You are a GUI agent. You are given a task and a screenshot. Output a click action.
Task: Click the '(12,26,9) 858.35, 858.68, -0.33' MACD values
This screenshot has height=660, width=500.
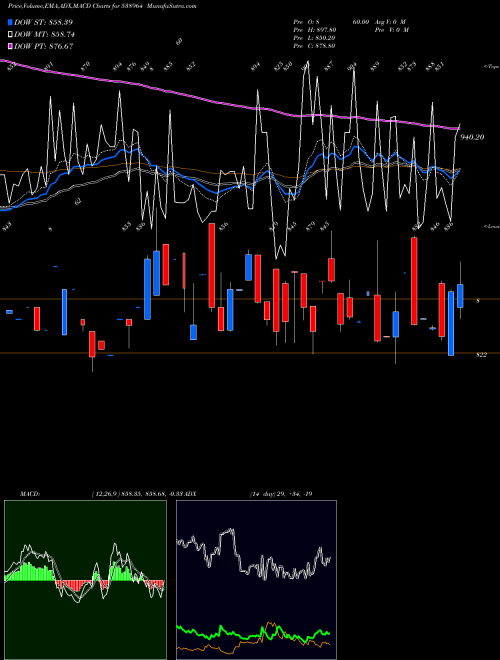[x=138, y=494]
